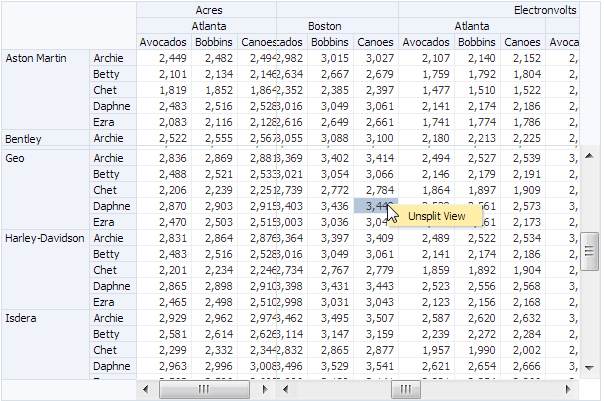Select Ezra under Geo
604x401 pixels.
(113, 222)
